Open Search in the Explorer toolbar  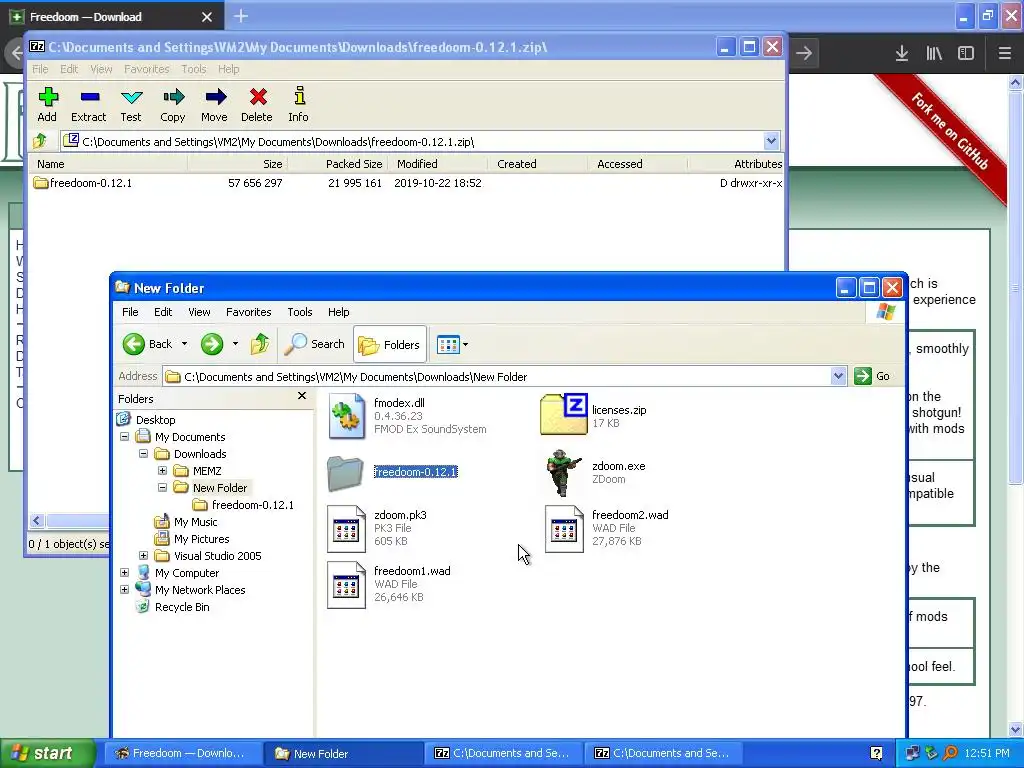click(x=314, y=344)
